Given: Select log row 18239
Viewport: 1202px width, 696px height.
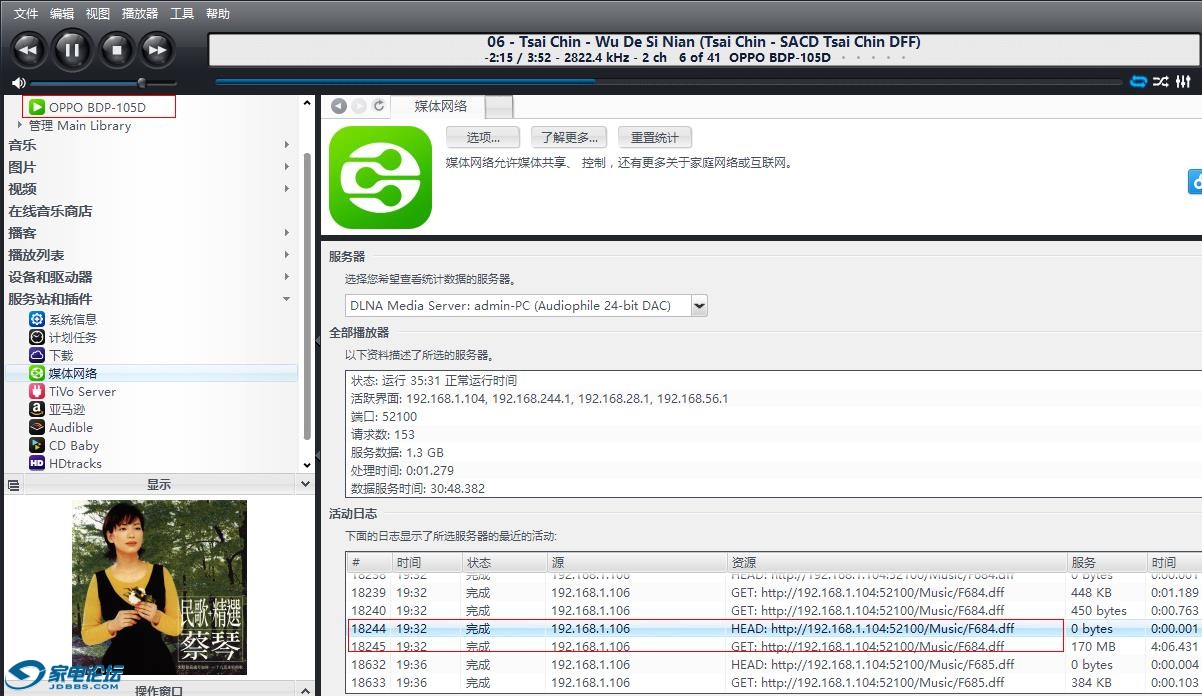Looking at the screenshot, I should (x=775, y=592).
